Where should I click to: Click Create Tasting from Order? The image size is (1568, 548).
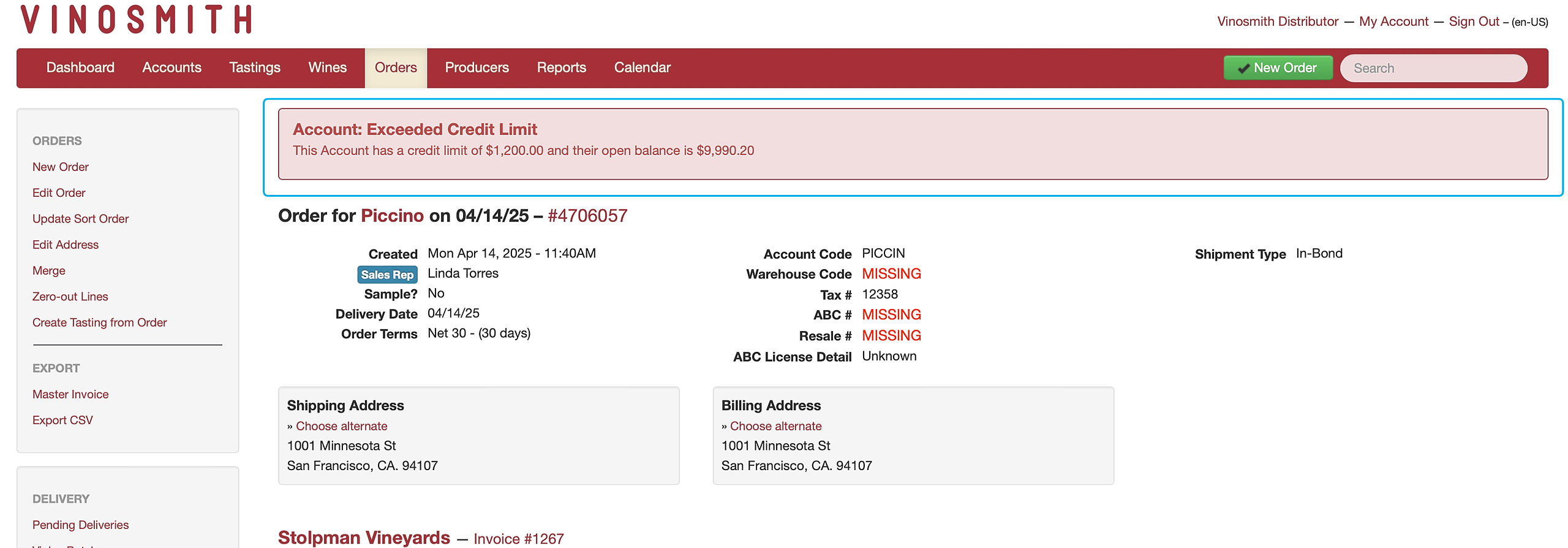click(x=100, y=322)
